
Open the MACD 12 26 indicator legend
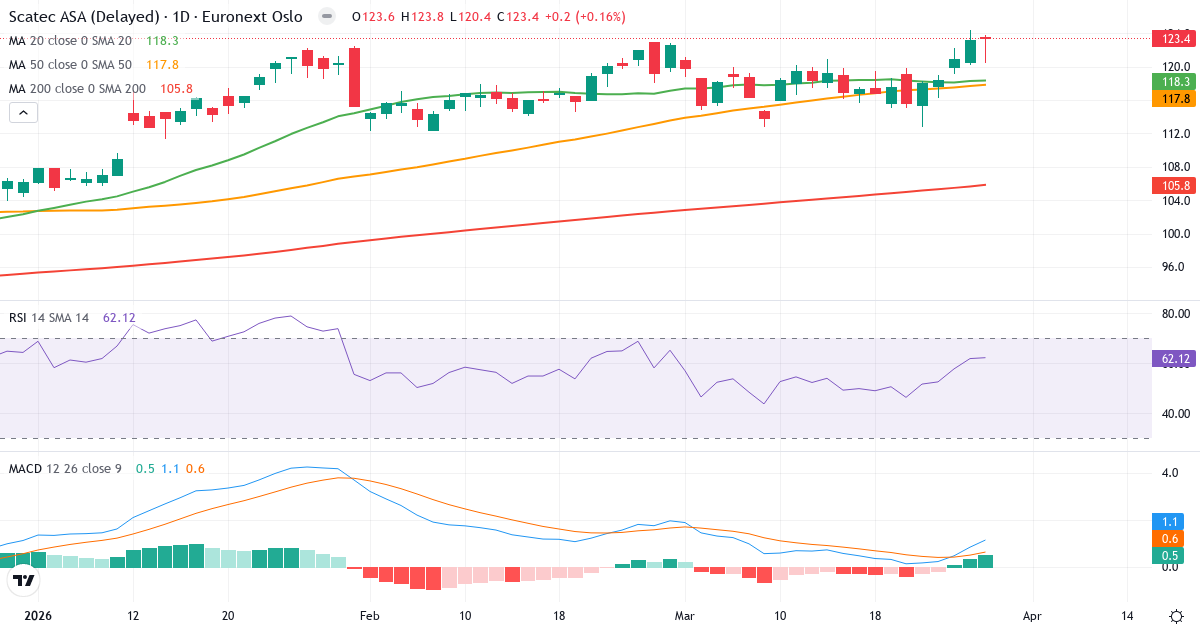[66, 469]
